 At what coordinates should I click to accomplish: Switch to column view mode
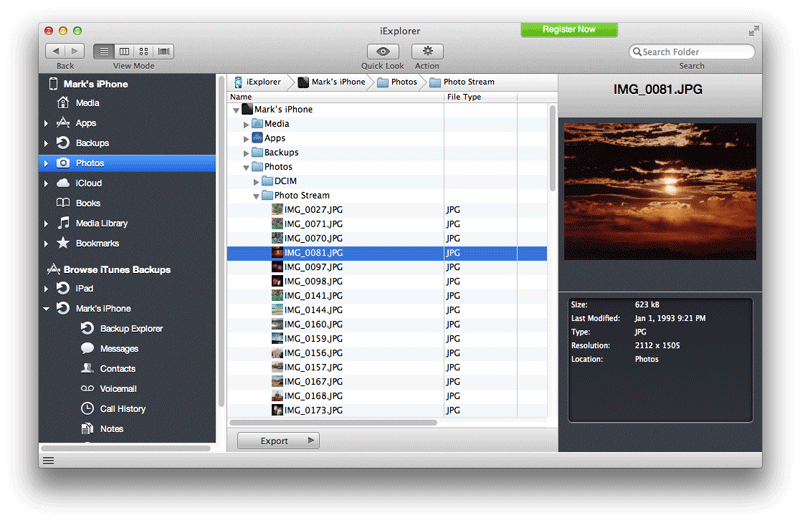124,51
